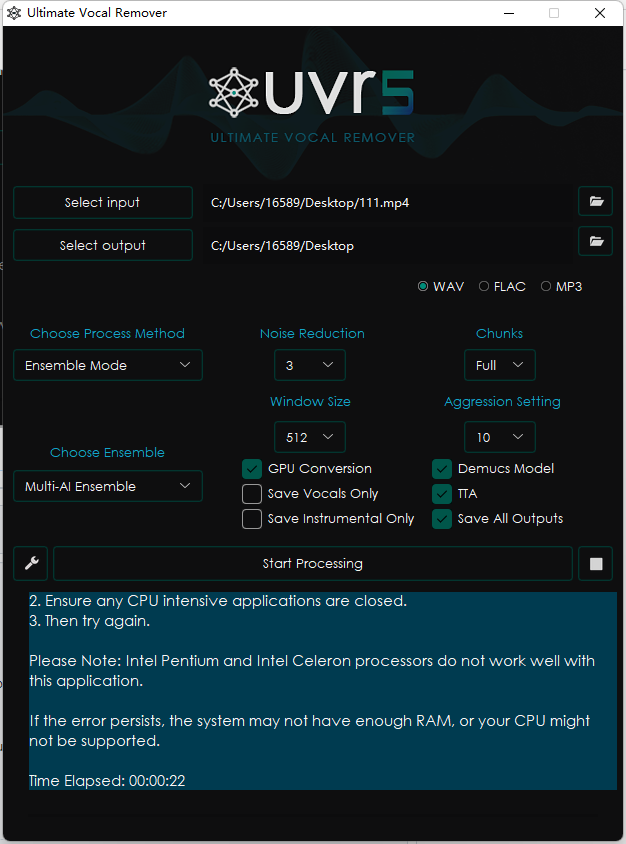Click the '3. Then try again.' line
This screenshot has height=844, width=626.
point(89,621)
